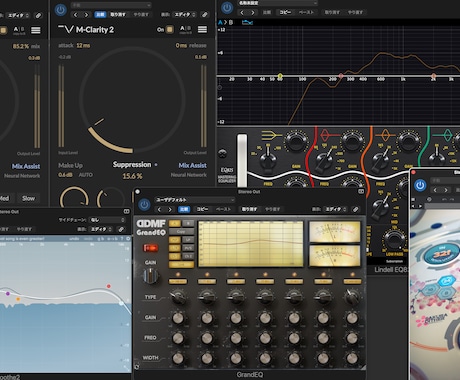Open the エディタ dropdown in the leftmost plugin header
This screenshot has width=460, height=380.
(18, 15)
